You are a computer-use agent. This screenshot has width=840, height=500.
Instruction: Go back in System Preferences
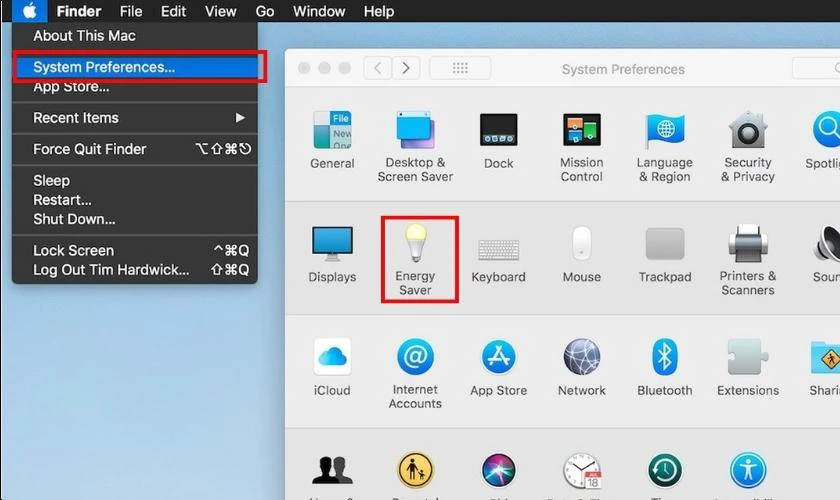point(378,68)
